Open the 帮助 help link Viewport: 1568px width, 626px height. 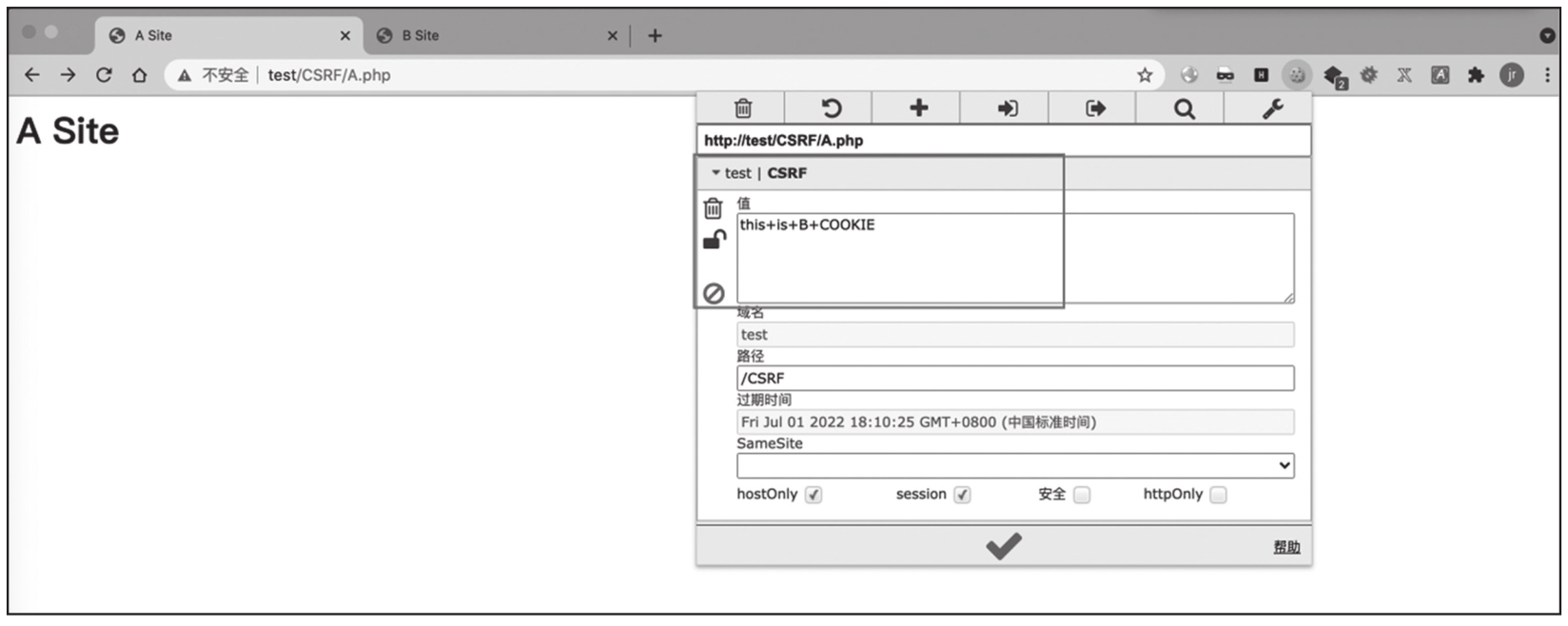[x=1286, y=547]
